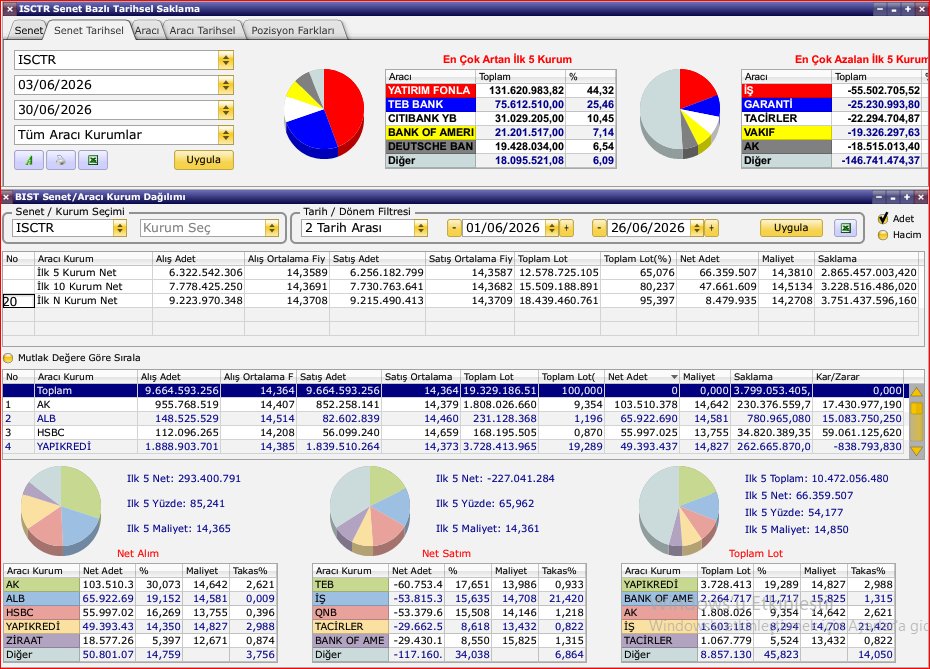Increase the 26/06/2026 date with plus button
This screenshot has width=930, height=669.
pyautogui.click(x=712, y=228)
